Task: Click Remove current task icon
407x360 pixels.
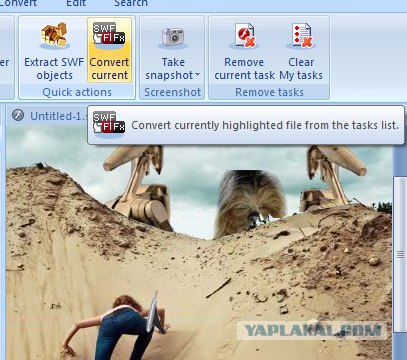Action: pyautogui.click(x=244, y=35)
